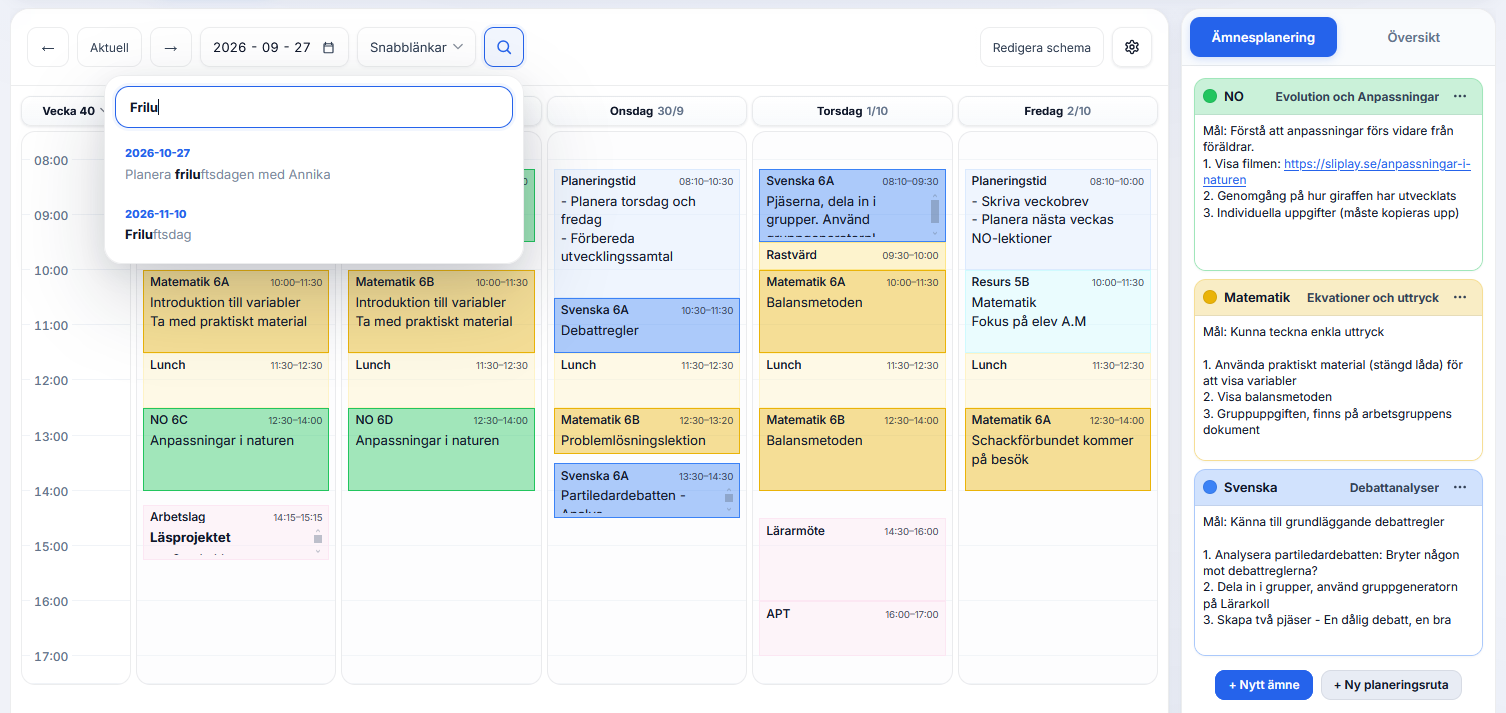
Task: Click the blue Svenska color dot
Action: pos(1210,487)
